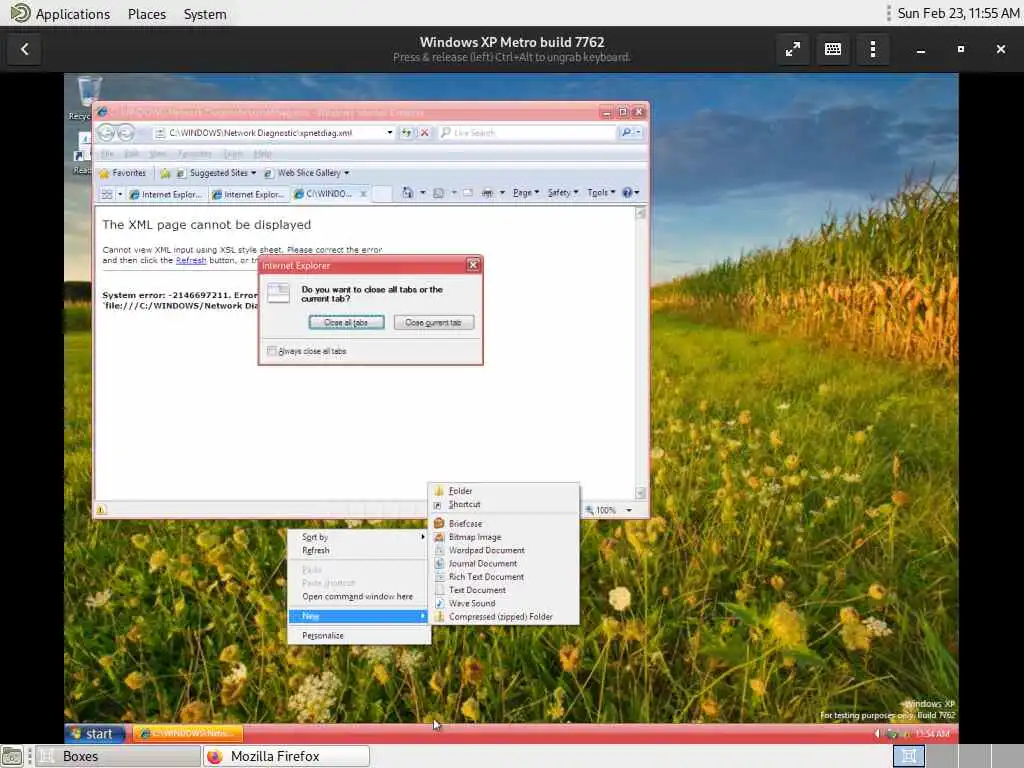Viewport: 1024px width, 768px height.
Task: Click fullscreen arrows icon in Boxes header
Action: coord(793,49)
